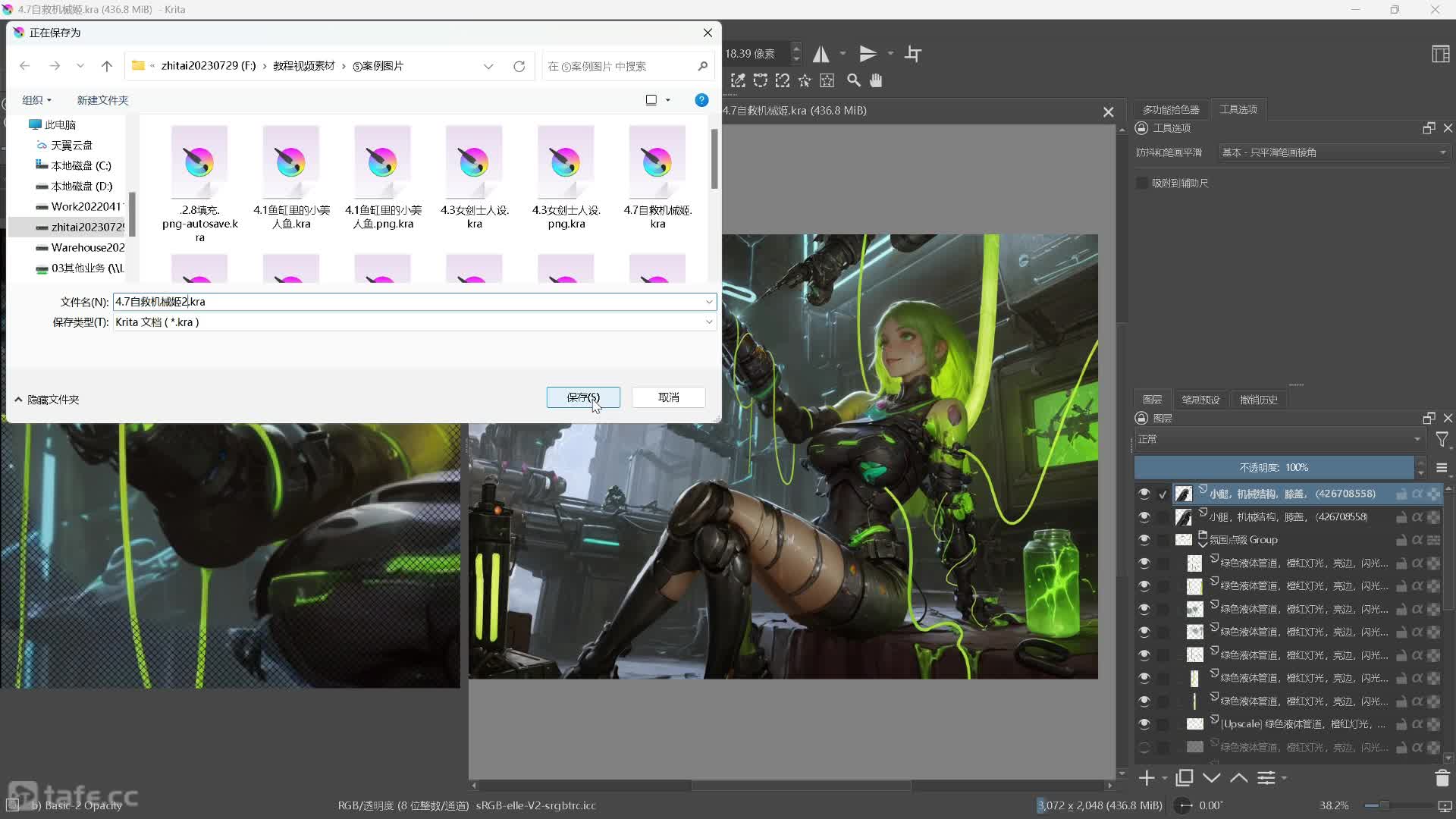1456x819 pixels.
Task: Switch to 多功能拾色器 tab
Action: point(1171,110)
